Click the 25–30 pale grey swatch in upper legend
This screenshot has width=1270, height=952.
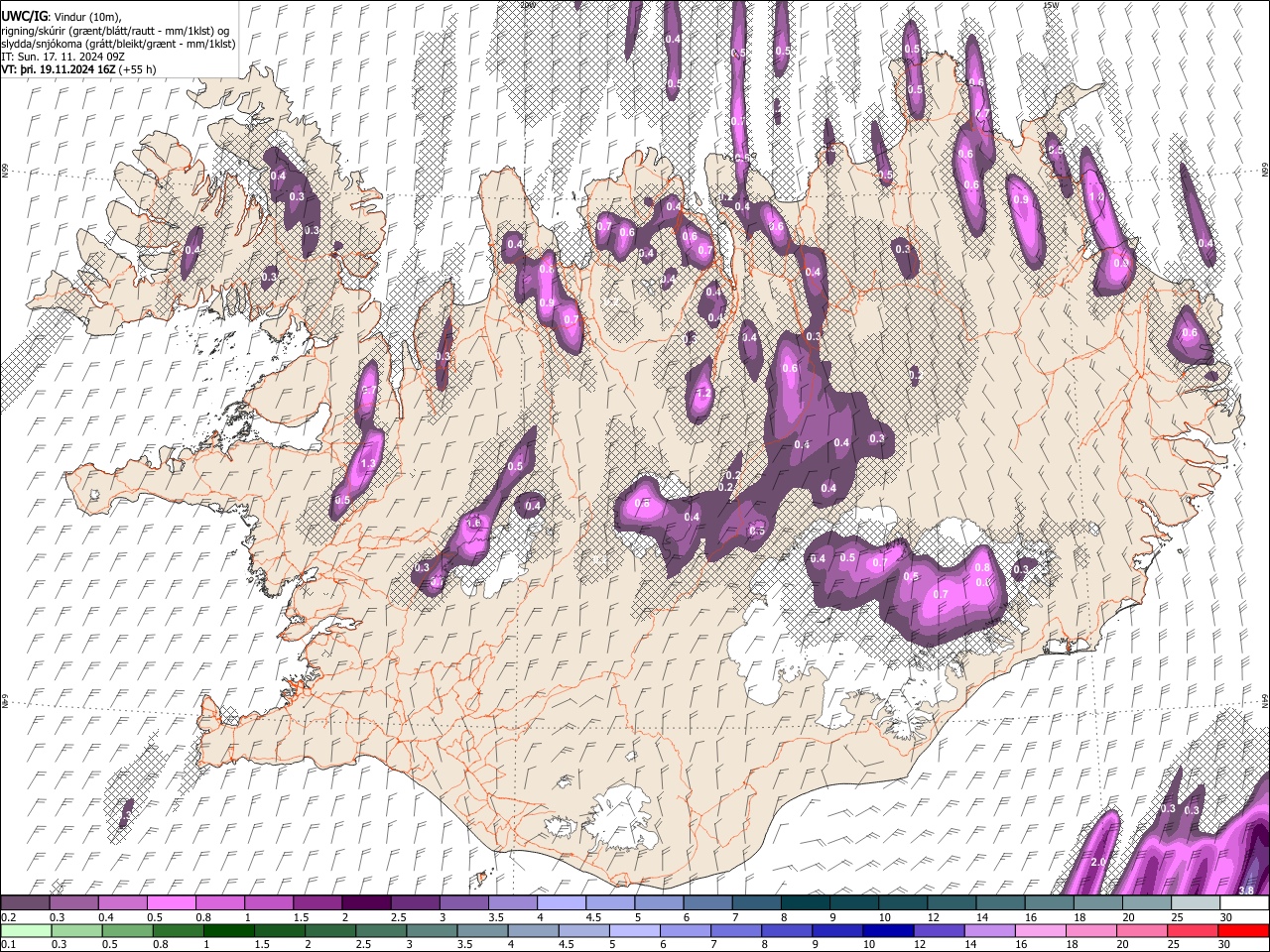[x=1197, y=903]
